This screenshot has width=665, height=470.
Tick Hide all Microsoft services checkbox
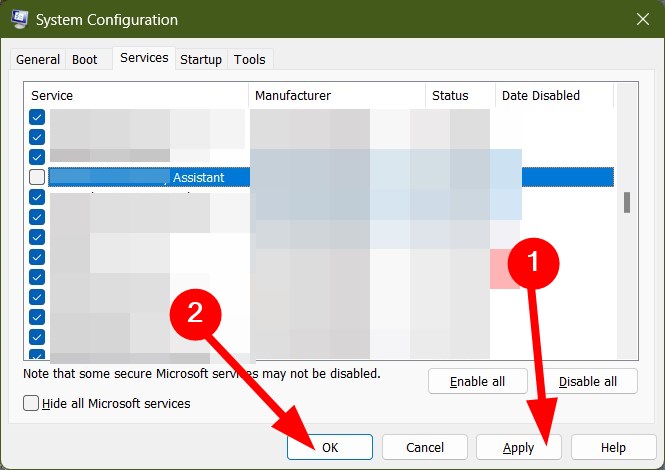pyautogui.click(x=31, y=403)
